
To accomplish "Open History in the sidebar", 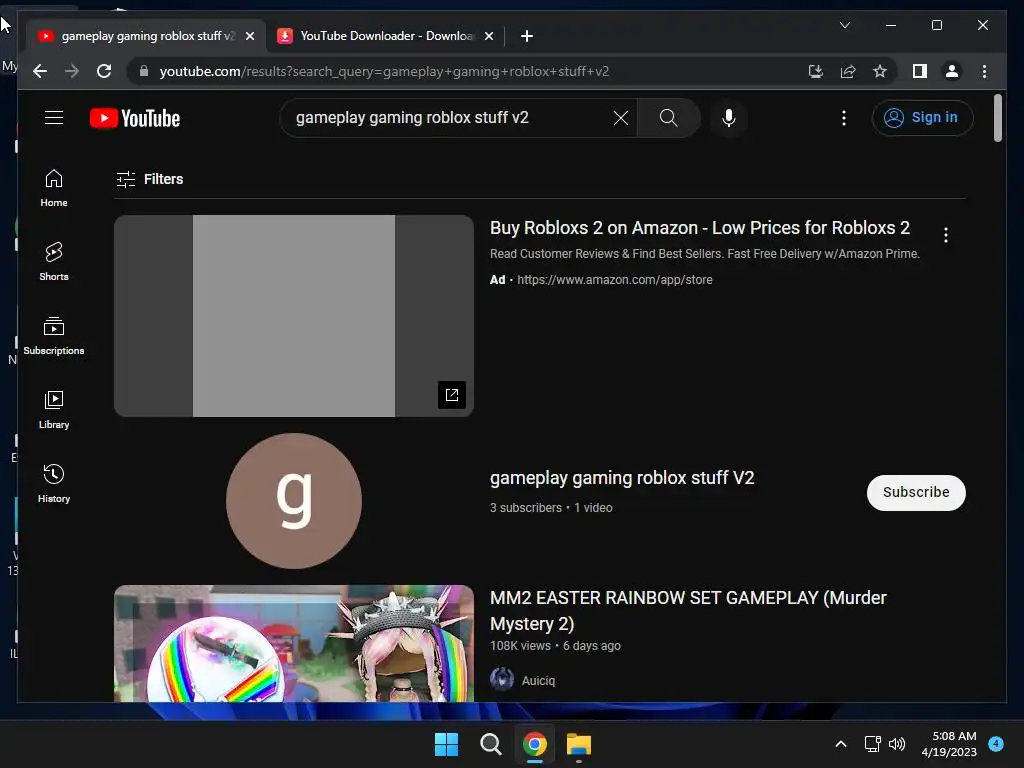I will pyautogui.click(x=54, y=483).
